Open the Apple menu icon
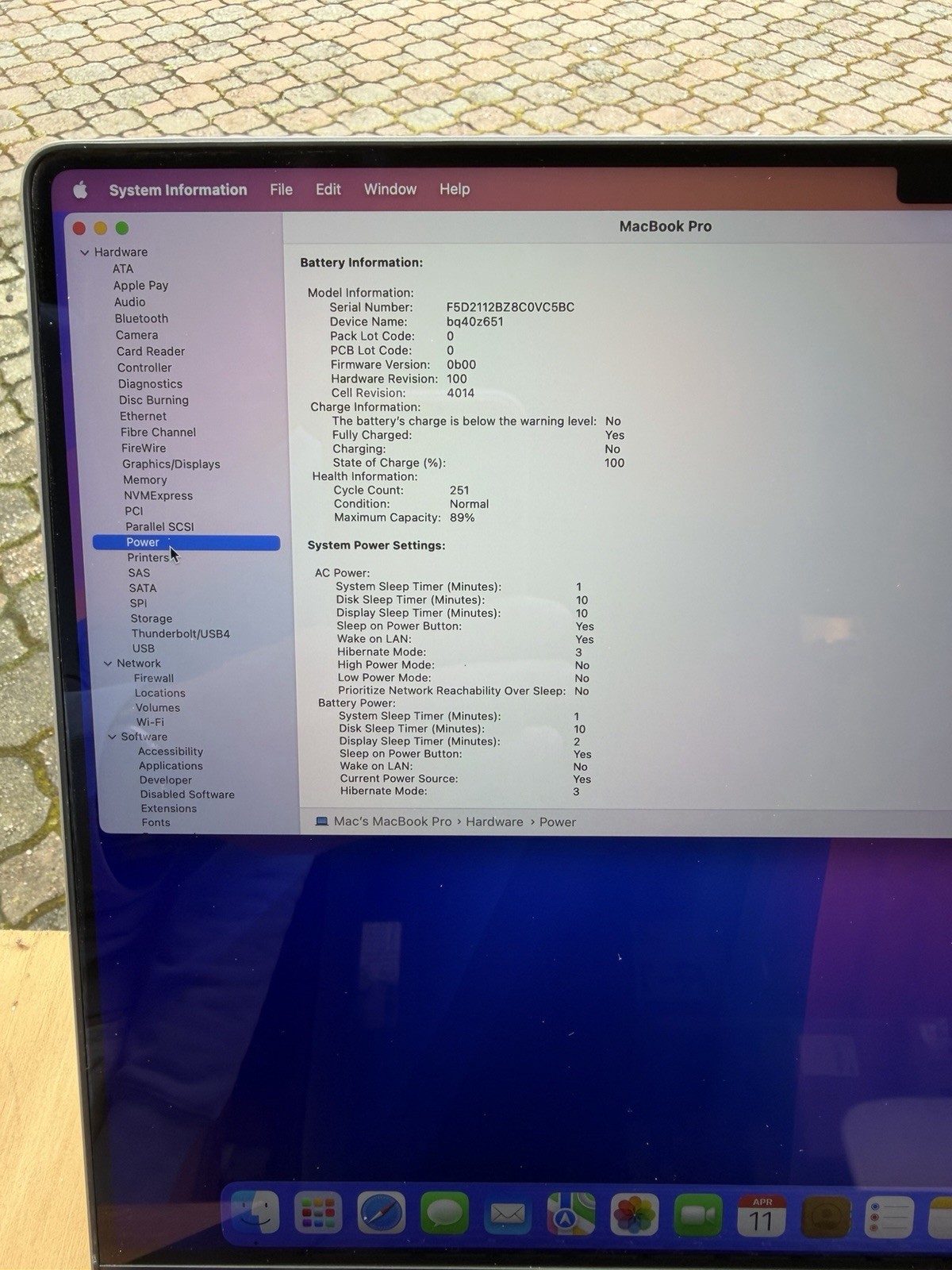The image size is (952, 1270). coord(80,190)
